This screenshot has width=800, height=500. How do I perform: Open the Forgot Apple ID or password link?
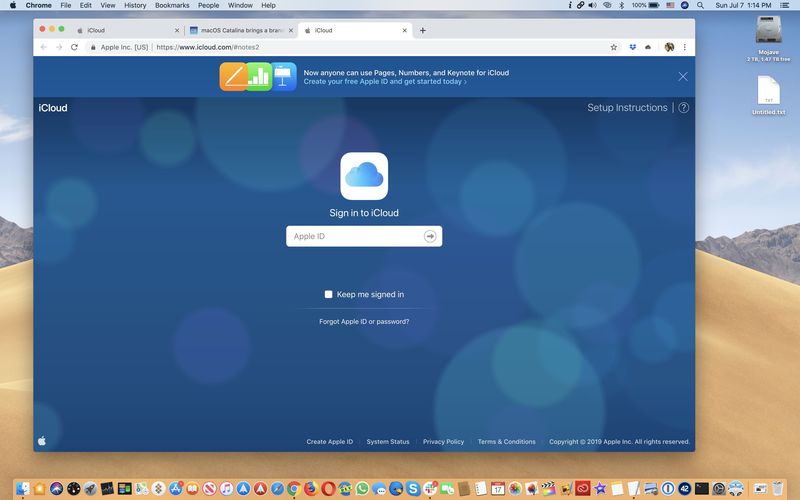(x=364, y=321)
